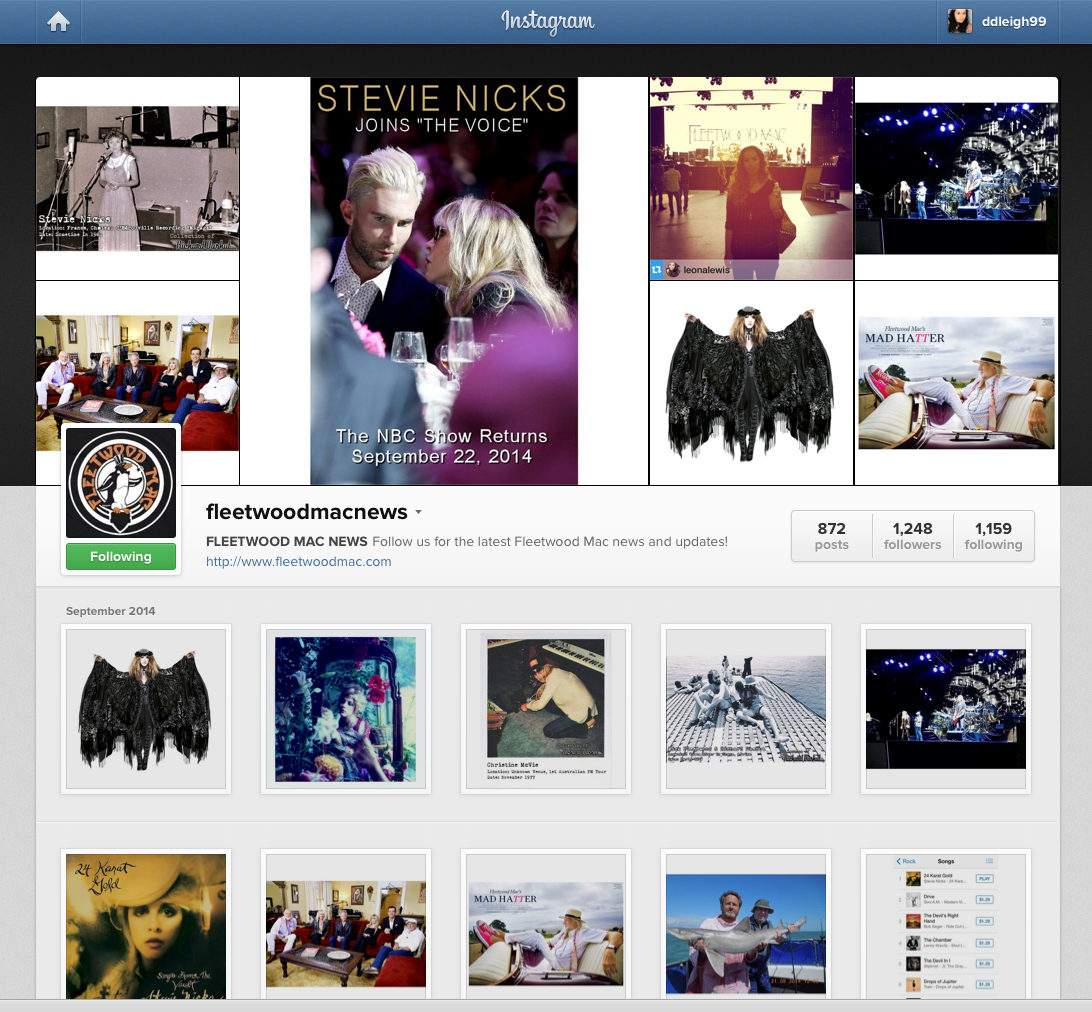Image resolution: width=1092 pixels, height=1012 pixels.
Task: Open the ddleigh99 username menu
Action: [1013, 22]
